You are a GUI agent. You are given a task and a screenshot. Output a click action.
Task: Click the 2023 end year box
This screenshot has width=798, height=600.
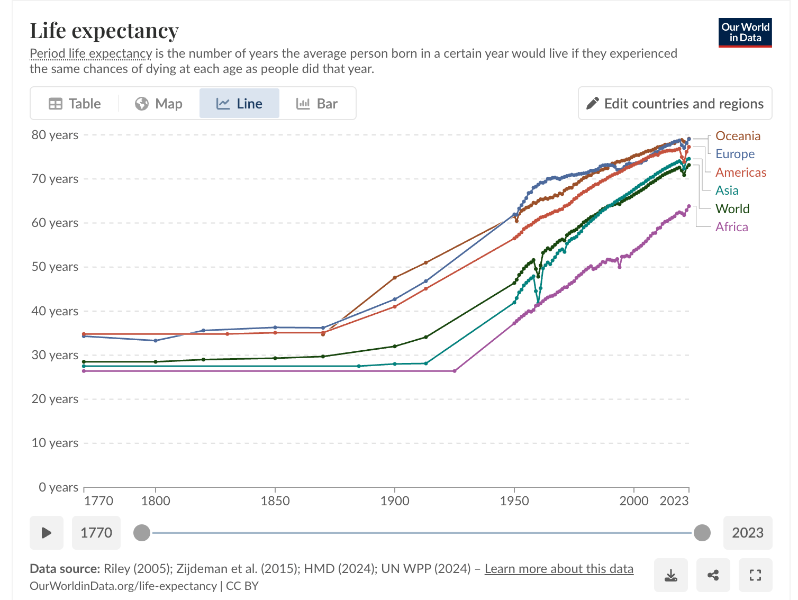pos(747,533)
